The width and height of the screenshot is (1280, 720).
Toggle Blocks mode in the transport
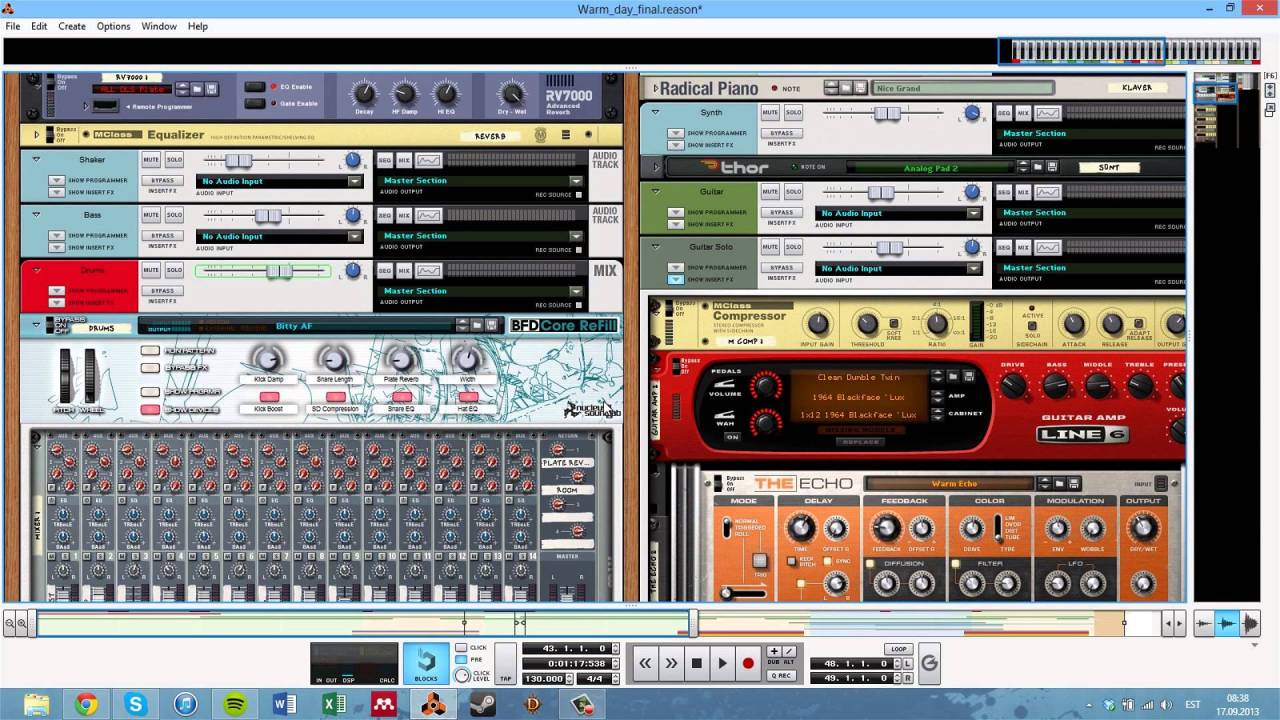426,663
